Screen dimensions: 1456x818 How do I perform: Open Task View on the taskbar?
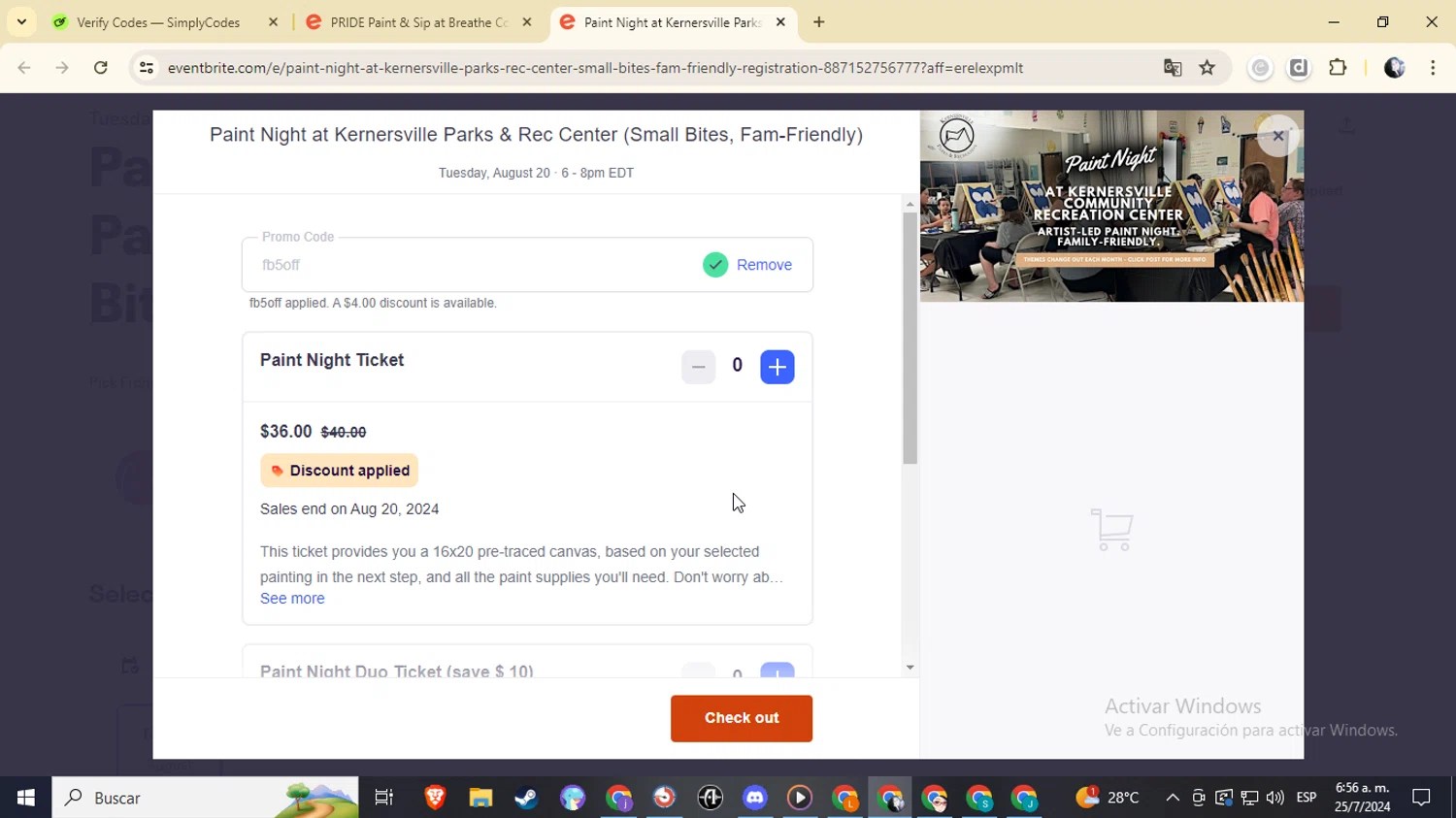pos(384,798)
